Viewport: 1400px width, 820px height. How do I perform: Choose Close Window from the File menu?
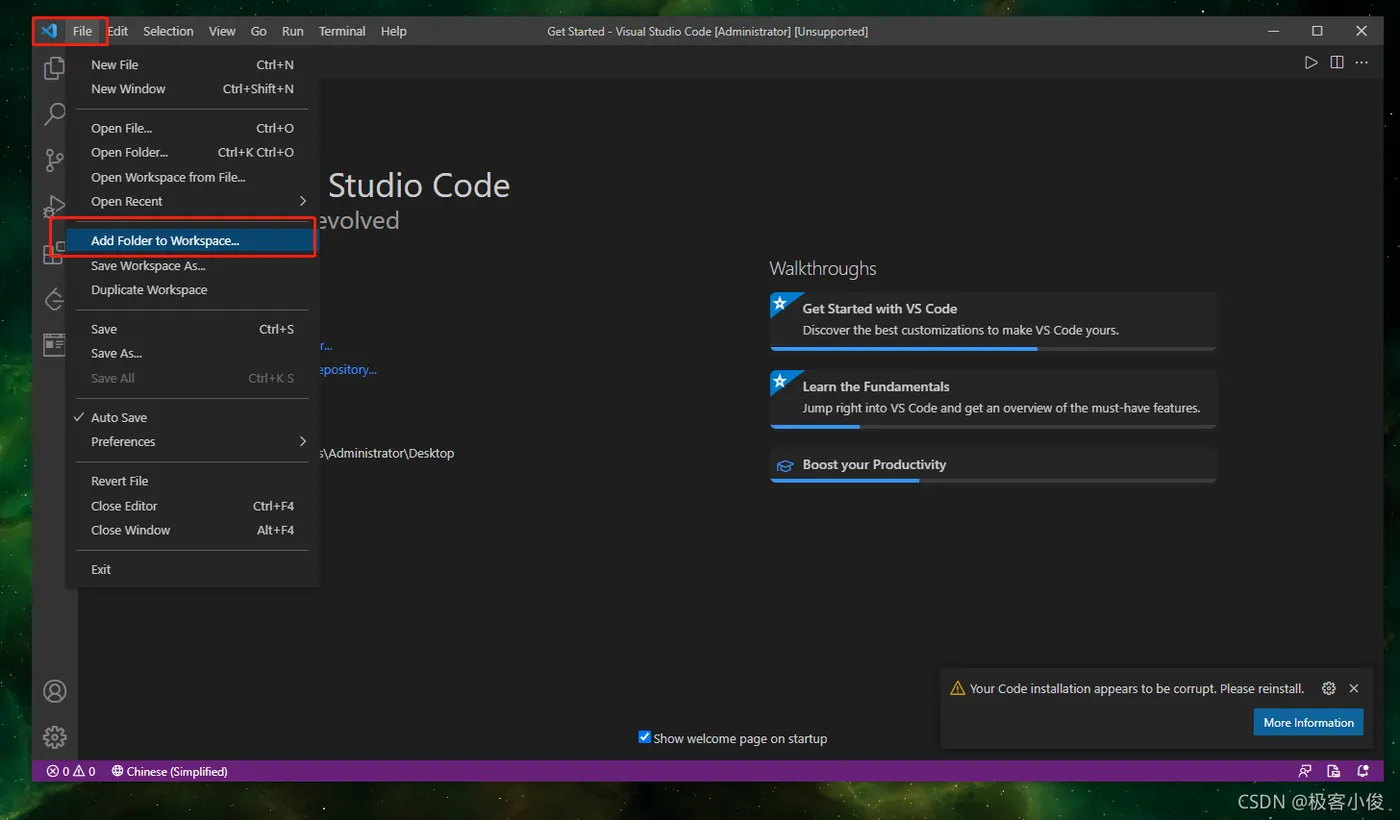(193, 530)
